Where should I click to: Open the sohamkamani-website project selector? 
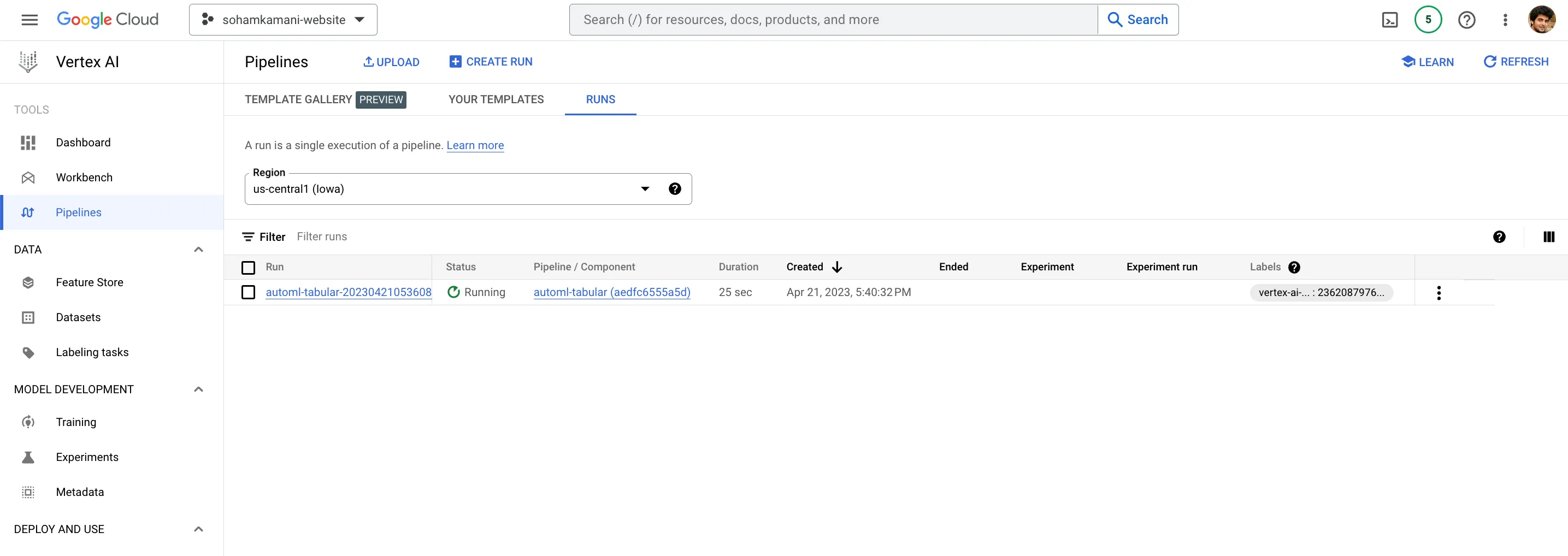[x=283, y=20]
